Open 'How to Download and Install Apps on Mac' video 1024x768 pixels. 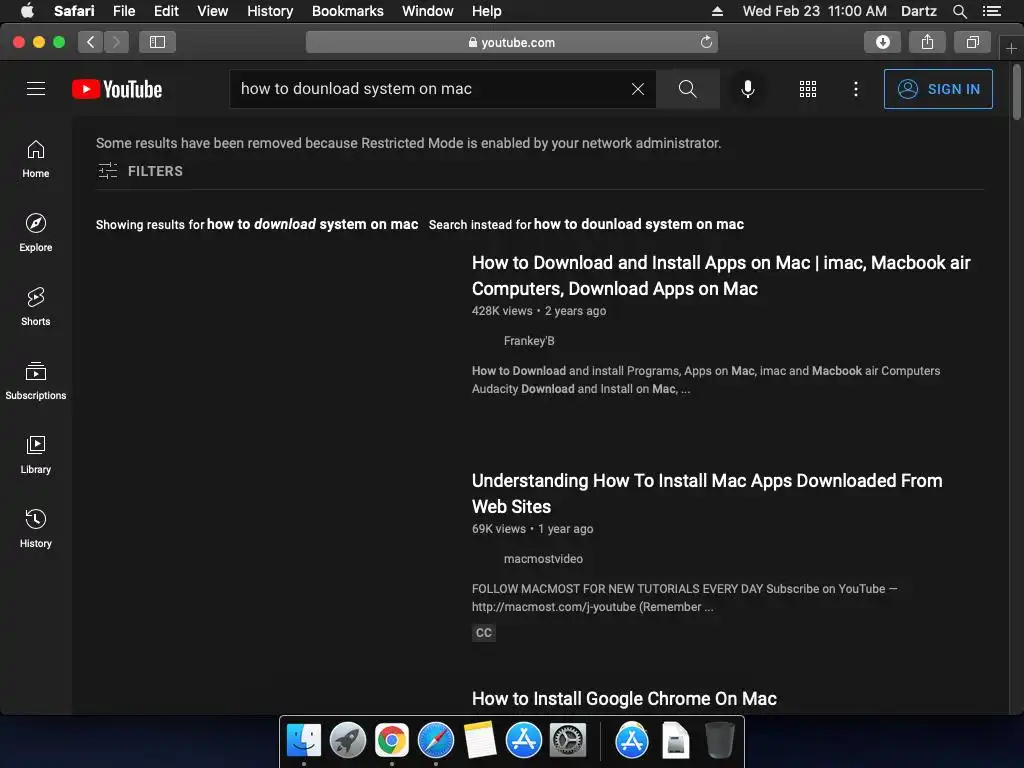tap(721, 276)
